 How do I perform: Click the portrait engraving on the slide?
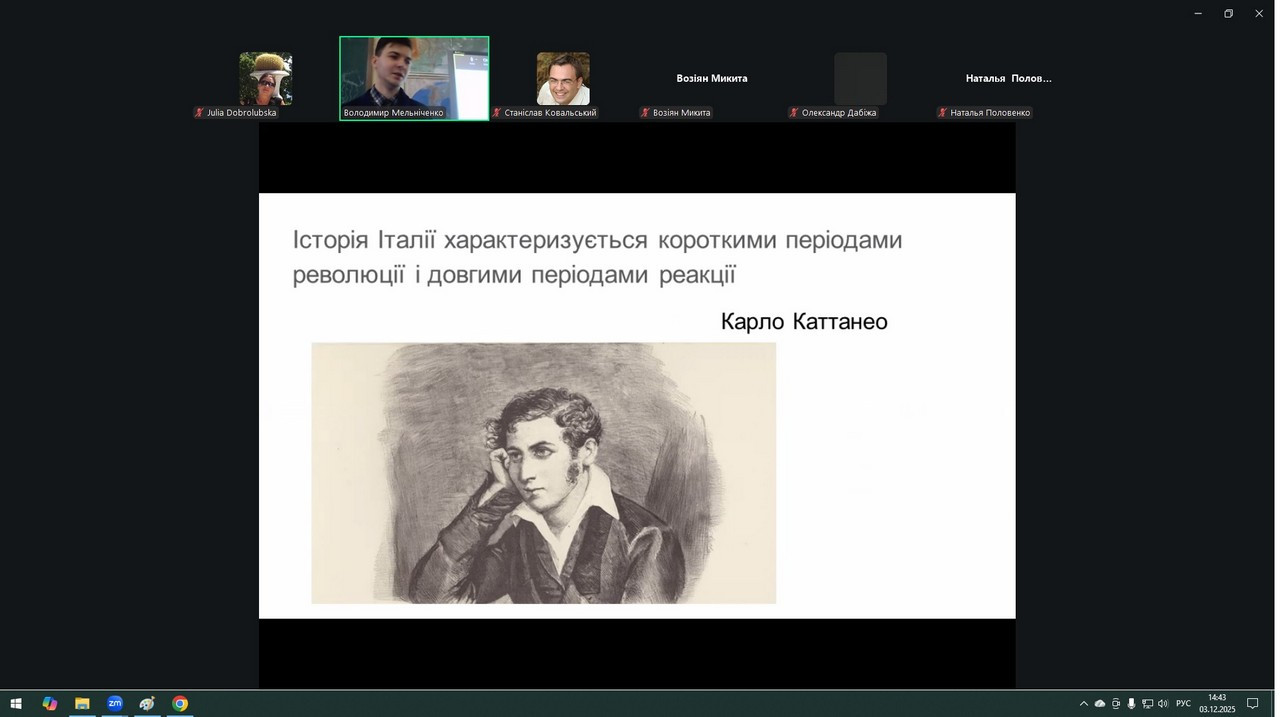pyautogui.click(x=544, y=473)
